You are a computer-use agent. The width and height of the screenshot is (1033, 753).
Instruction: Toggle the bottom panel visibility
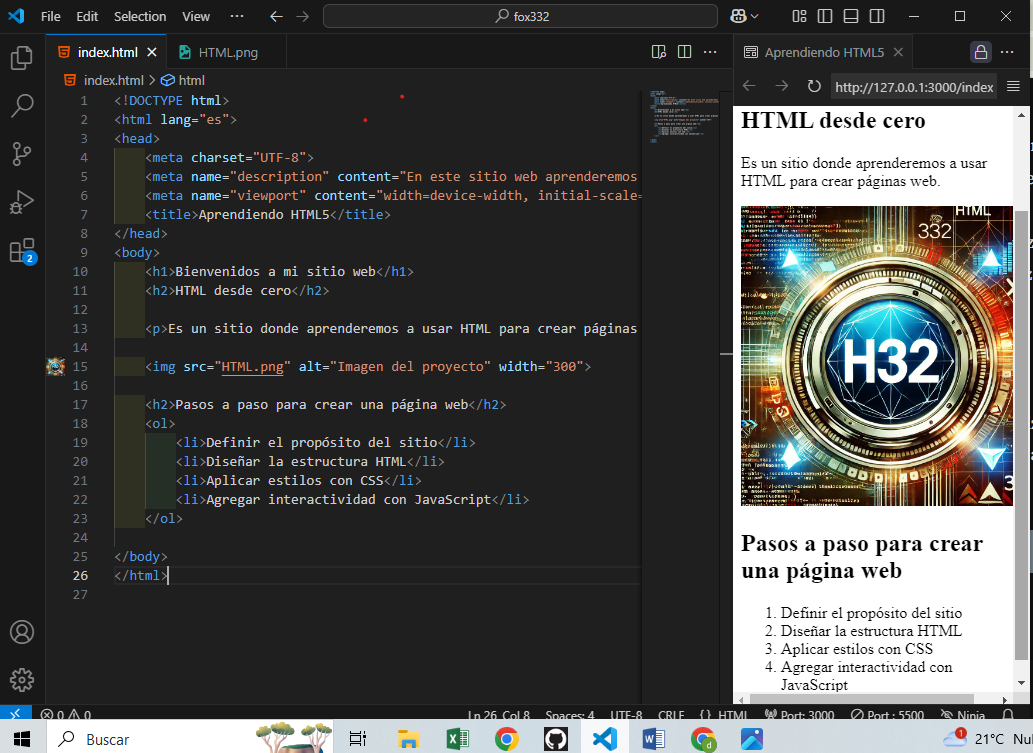(851, 16)
